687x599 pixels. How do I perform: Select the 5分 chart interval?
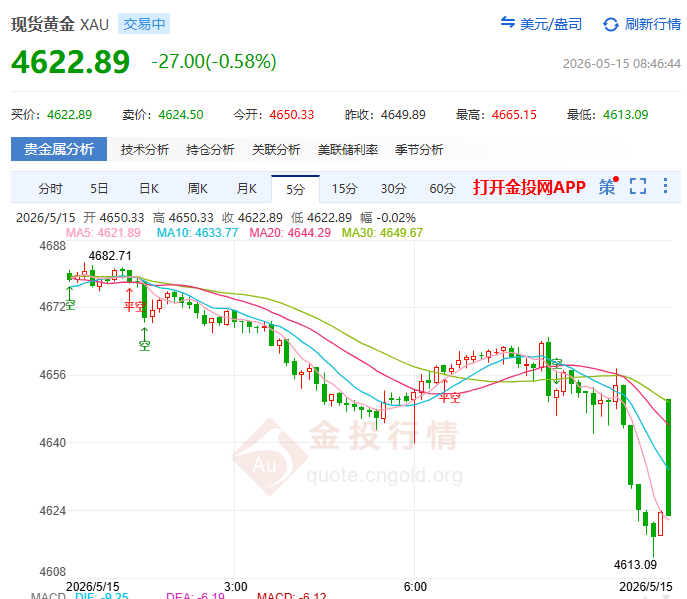pos(295,189)
